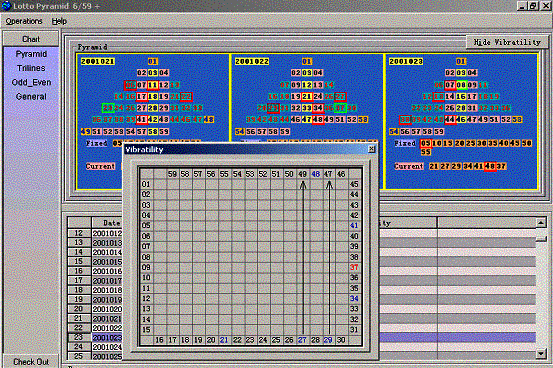Viewport: 553px width, 368px height.
Task: Open the Operations menu
Action: 24,22
